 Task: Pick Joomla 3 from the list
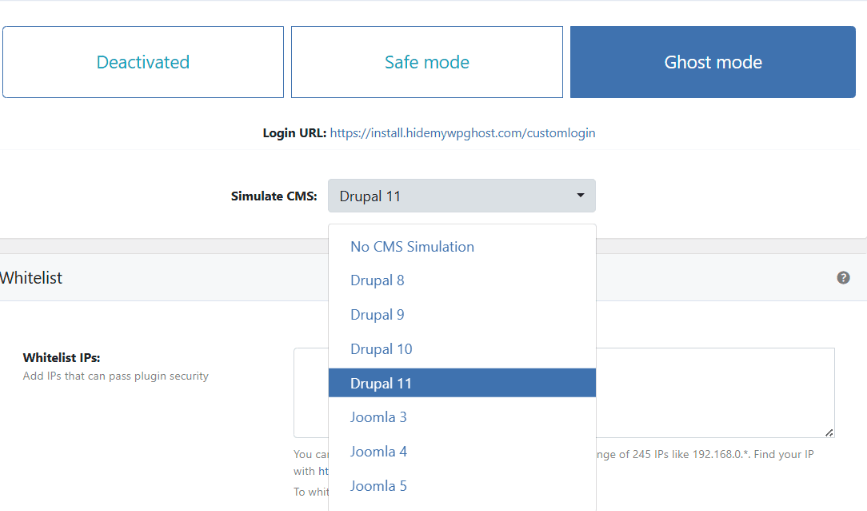pos(378,417)
